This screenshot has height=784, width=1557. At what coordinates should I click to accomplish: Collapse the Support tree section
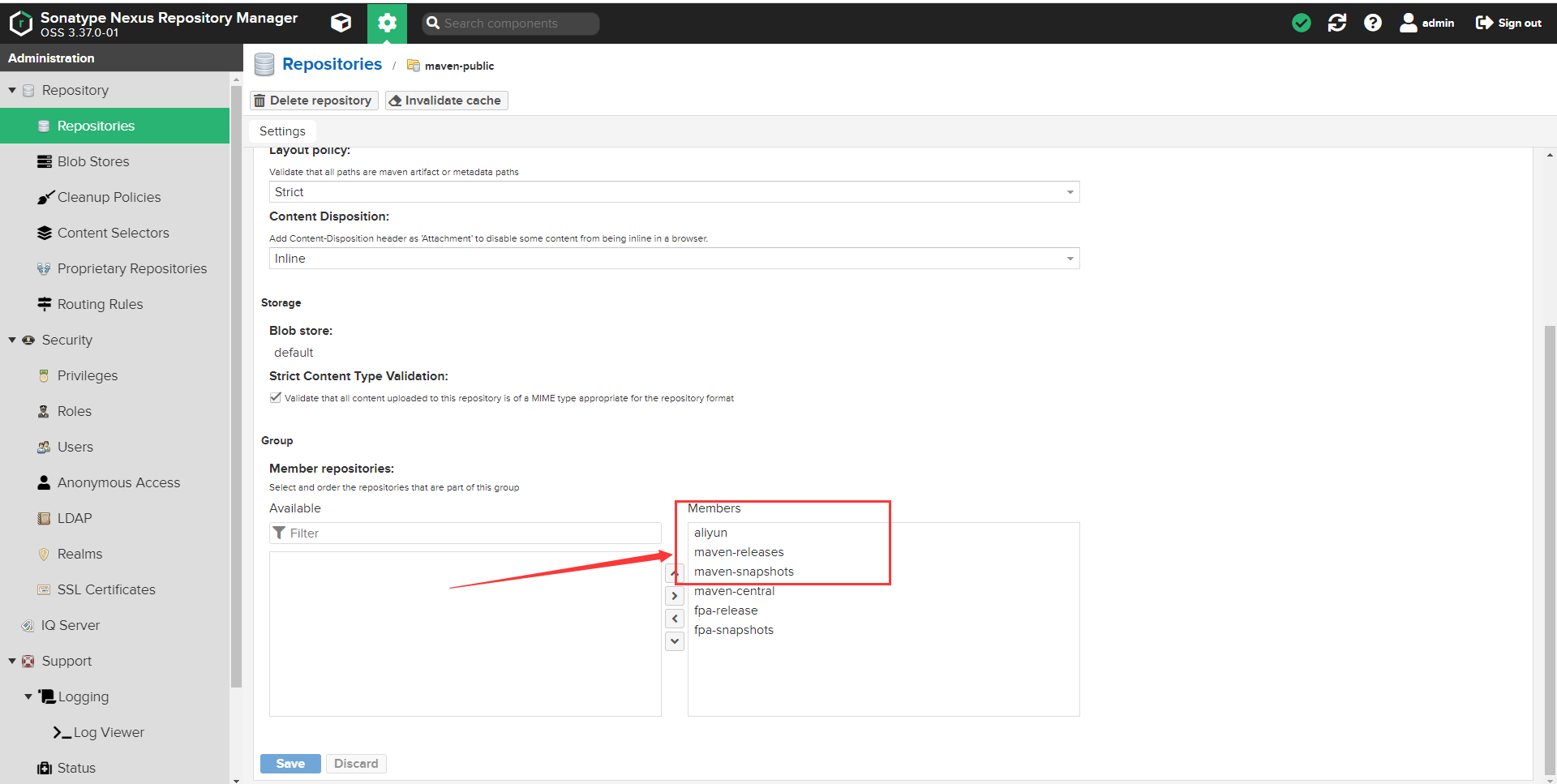pos(12,661)
